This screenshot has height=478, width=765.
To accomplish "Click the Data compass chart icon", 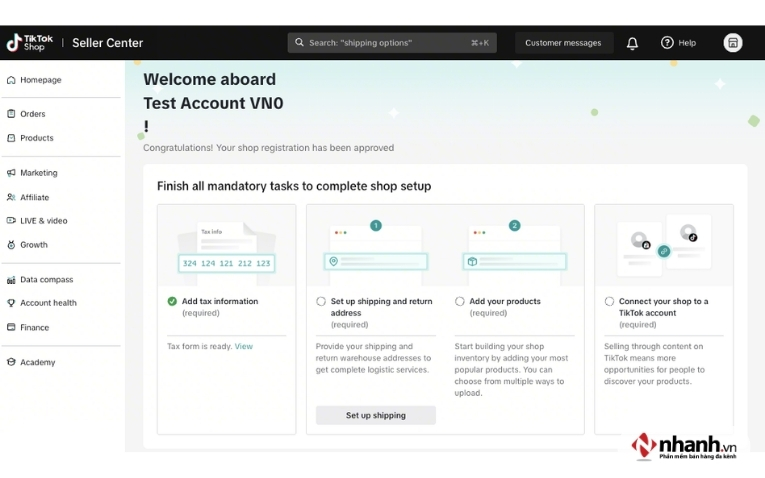I will 11,279.
